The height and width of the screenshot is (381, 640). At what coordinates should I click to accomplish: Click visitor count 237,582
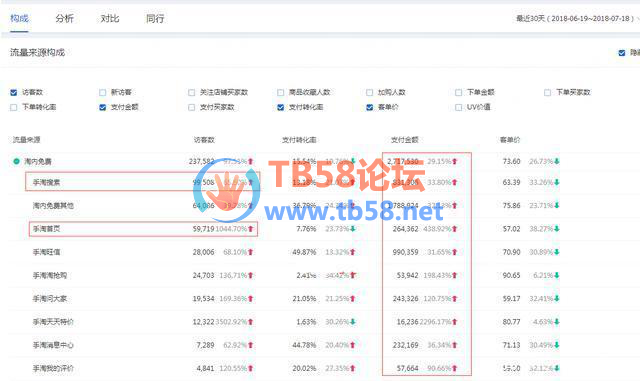click(x=202, y=161)
